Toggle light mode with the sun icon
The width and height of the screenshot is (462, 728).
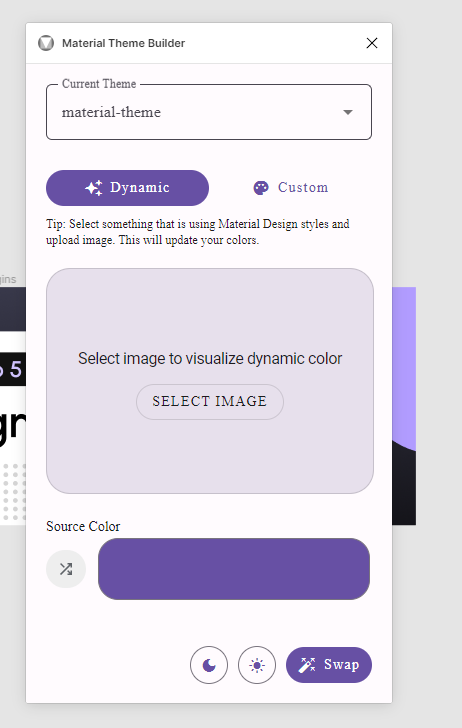257,665
